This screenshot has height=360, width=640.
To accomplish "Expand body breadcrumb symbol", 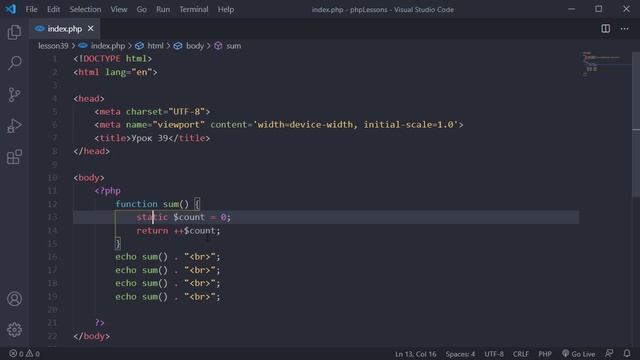I will [195, 46].
